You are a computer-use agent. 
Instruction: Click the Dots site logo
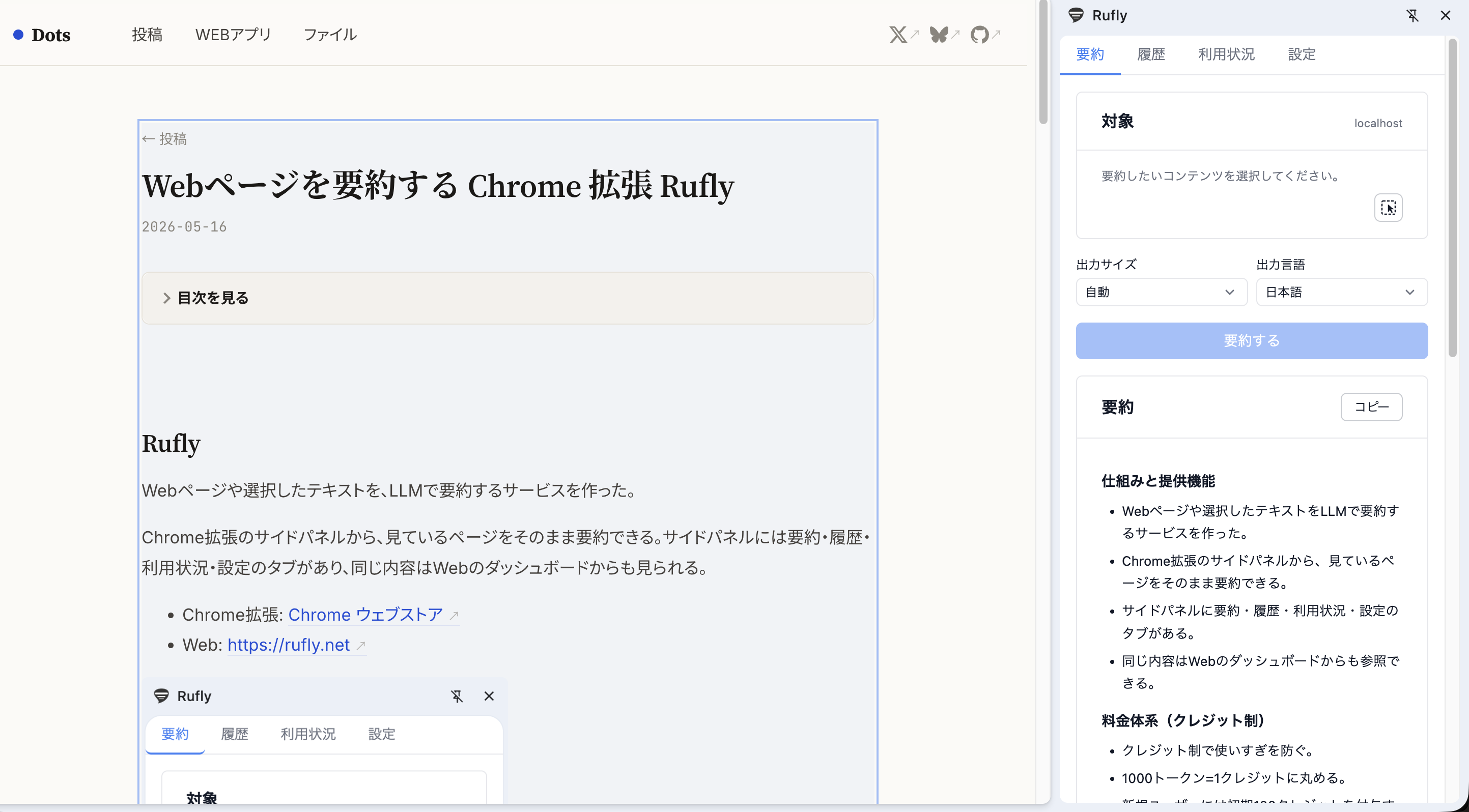point(42,35)
